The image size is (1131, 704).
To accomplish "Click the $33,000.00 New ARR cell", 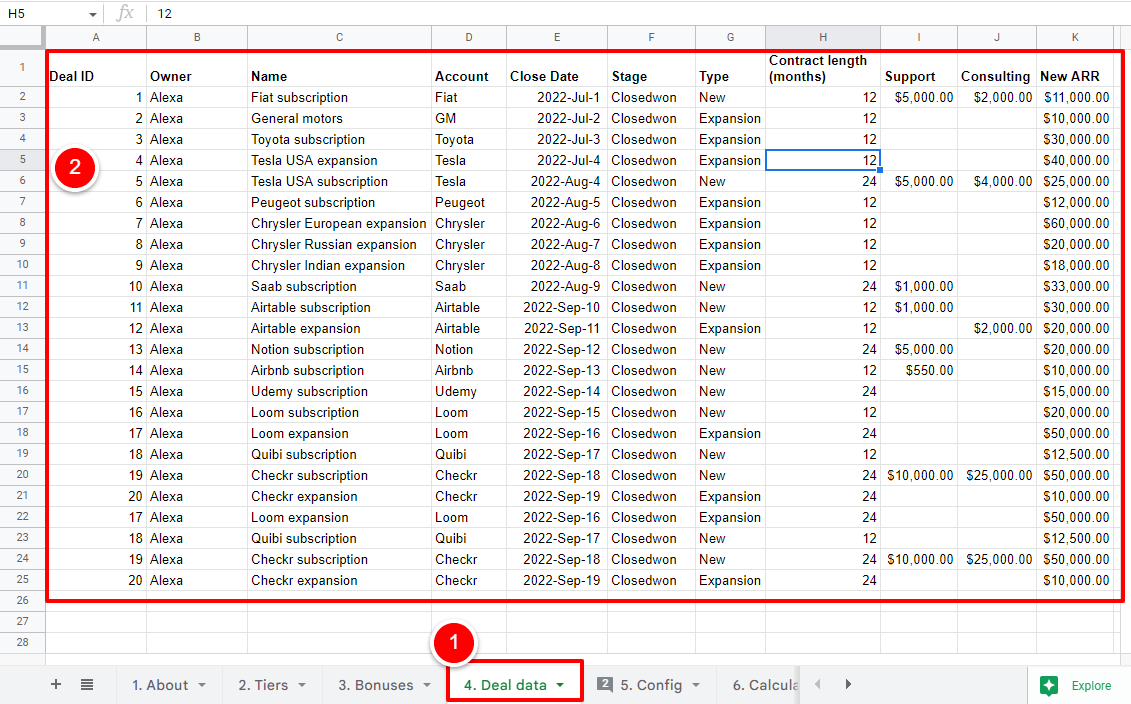I will pos(1075,286).
